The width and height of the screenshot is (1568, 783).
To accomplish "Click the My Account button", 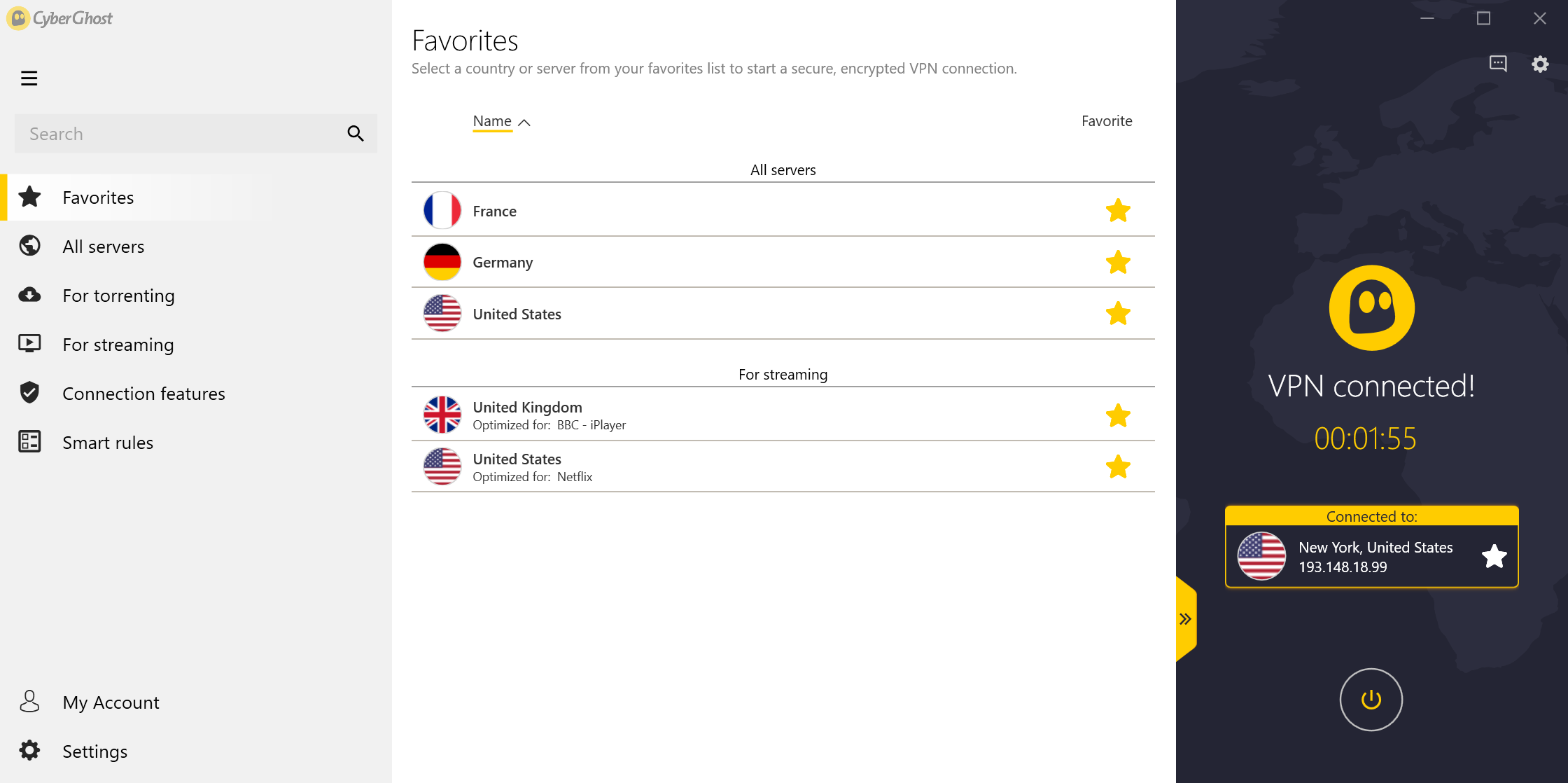I will pos(111,701).
